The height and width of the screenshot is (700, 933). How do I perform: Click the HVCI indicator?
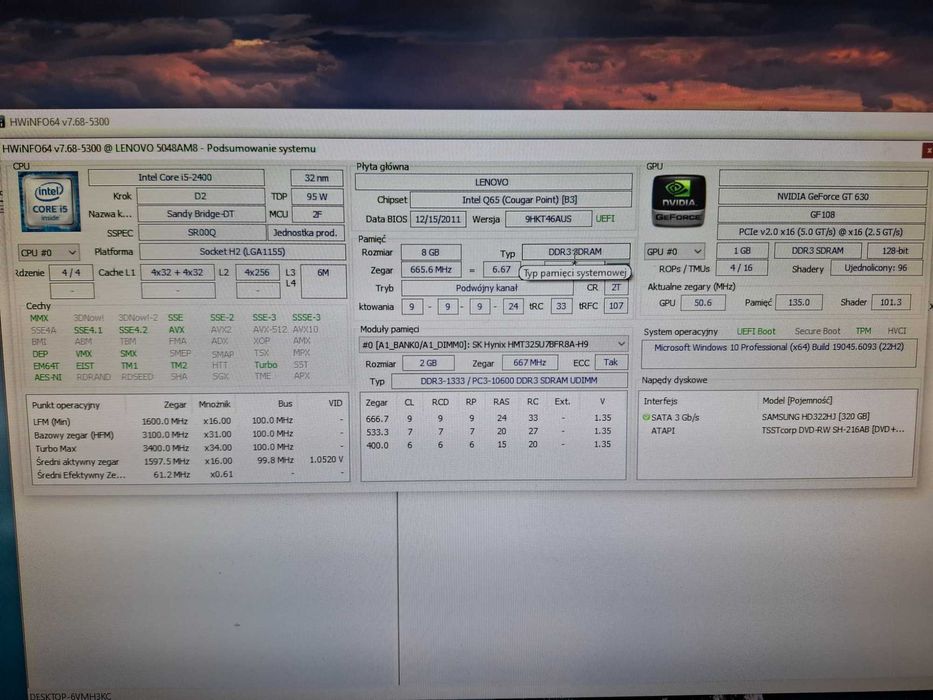(x=897, y=331)
